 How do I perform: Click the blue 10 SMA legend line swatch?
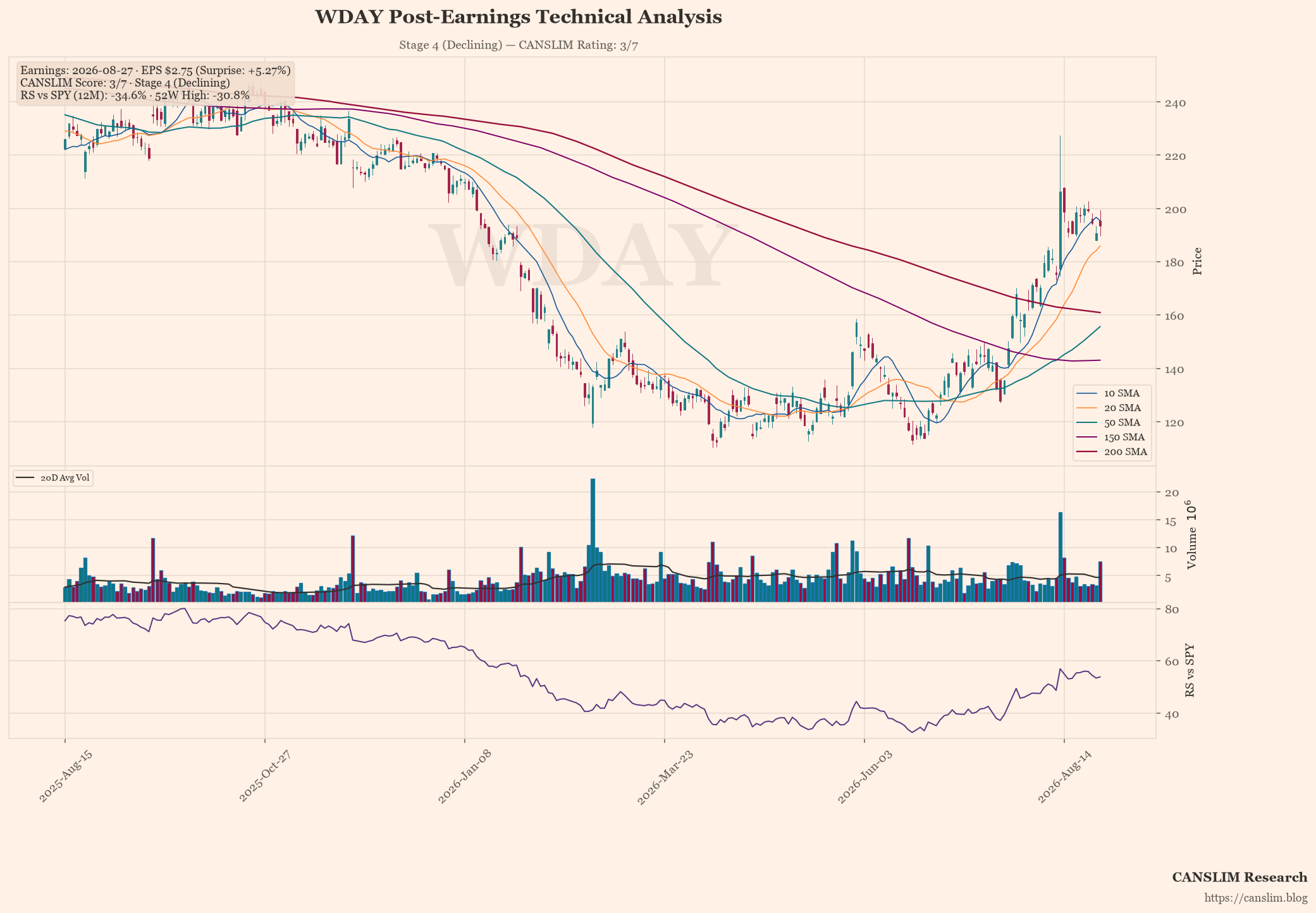(x=1088, y=393)
